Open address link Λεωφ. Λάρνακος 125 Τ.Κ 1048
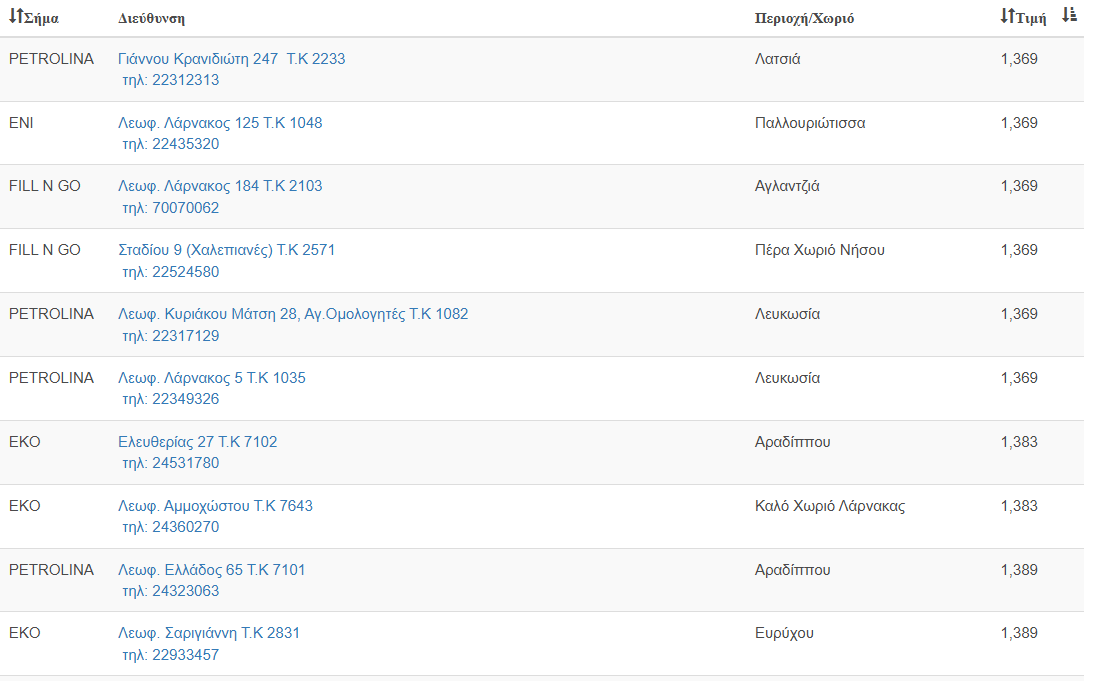 220,123
